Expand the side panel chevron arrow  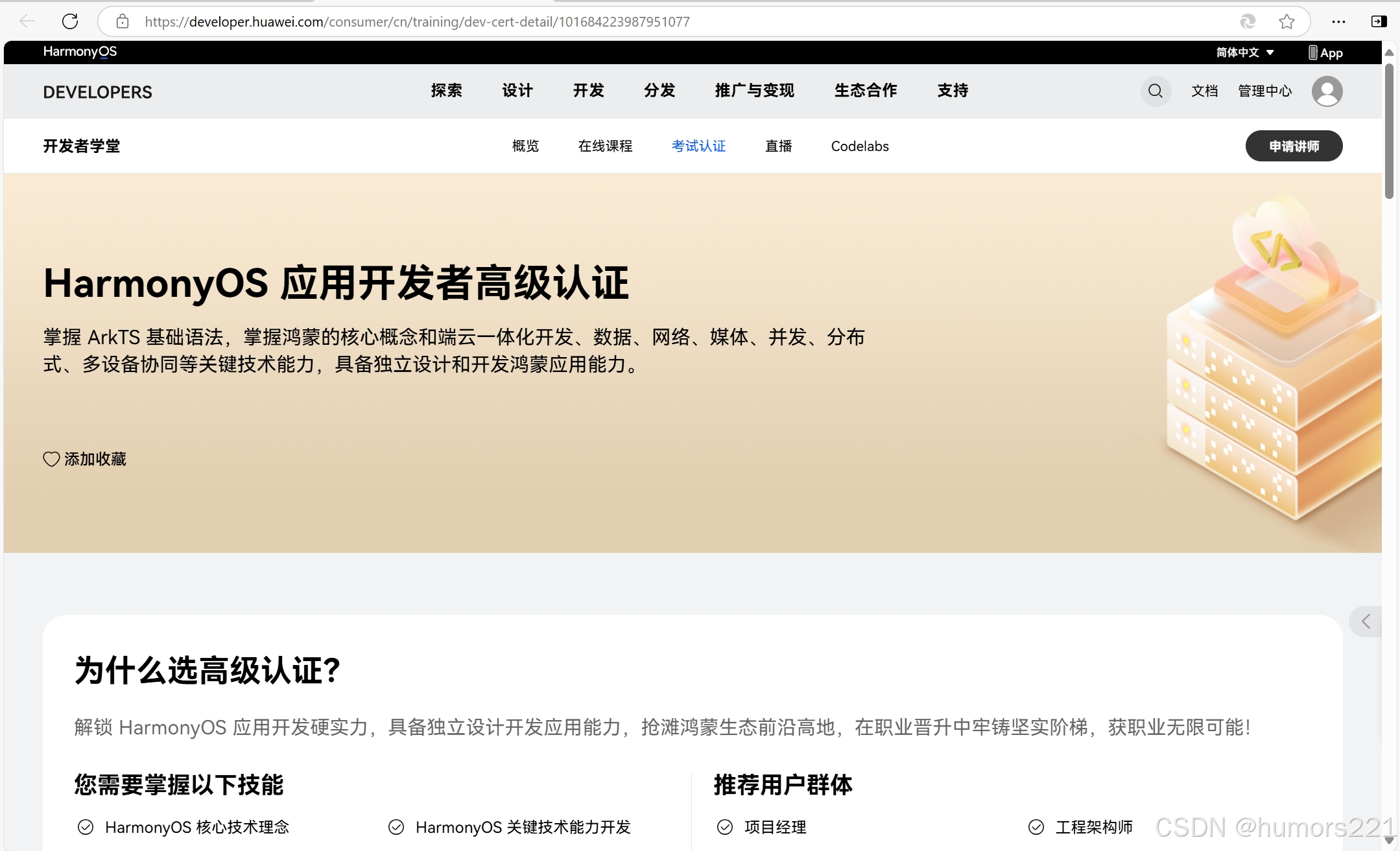coord(1366,622)
